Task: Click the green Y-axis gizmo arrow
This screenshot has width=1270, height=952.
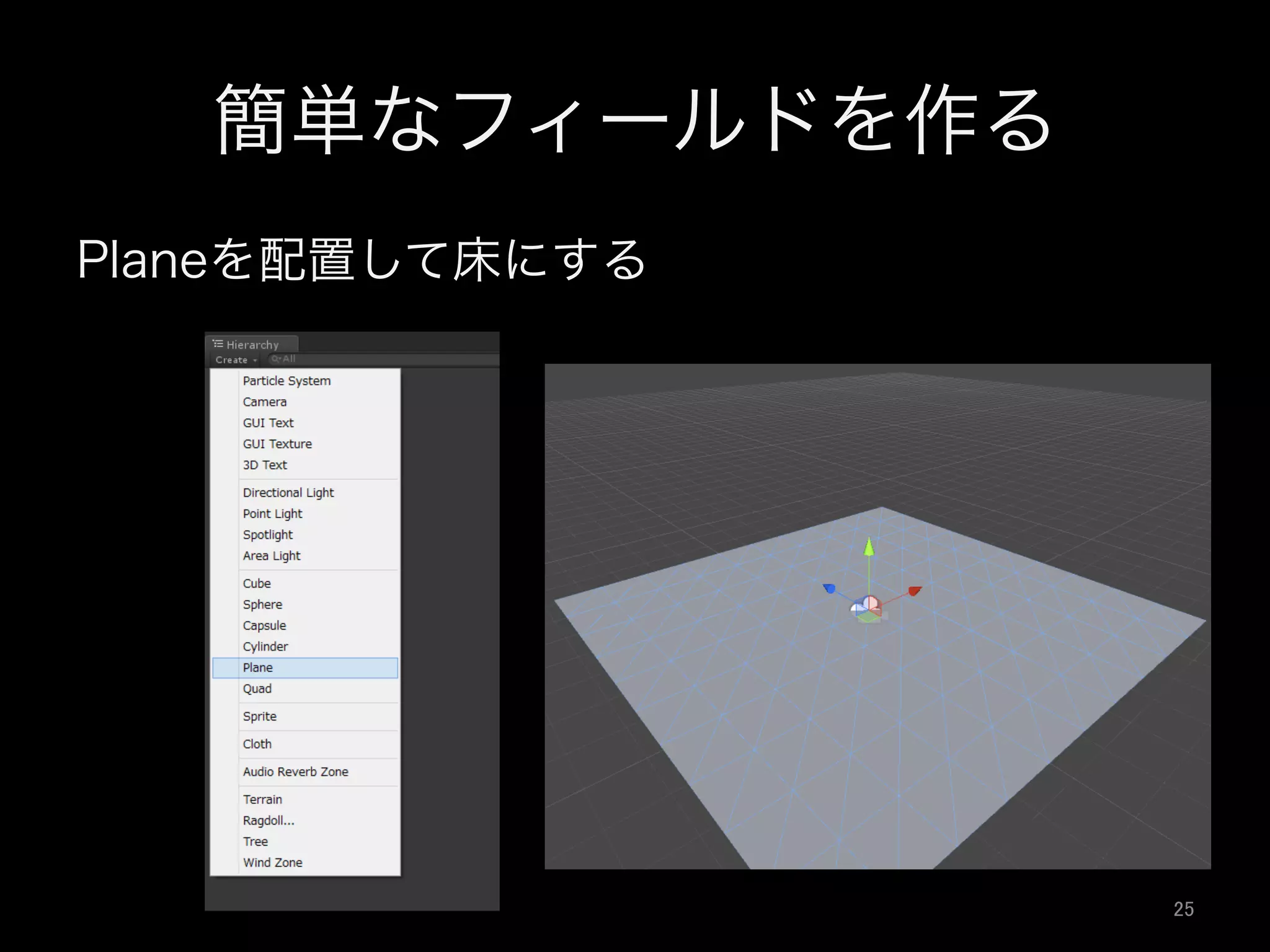Action: (869, 547)
